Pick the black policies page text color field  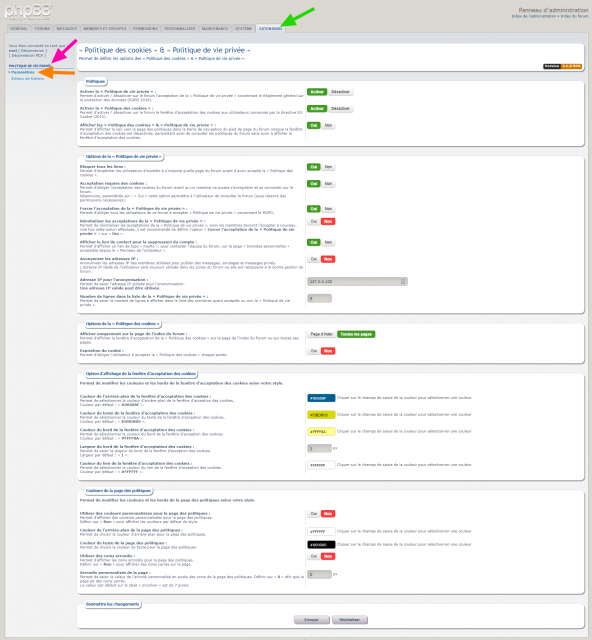point(321,545)
